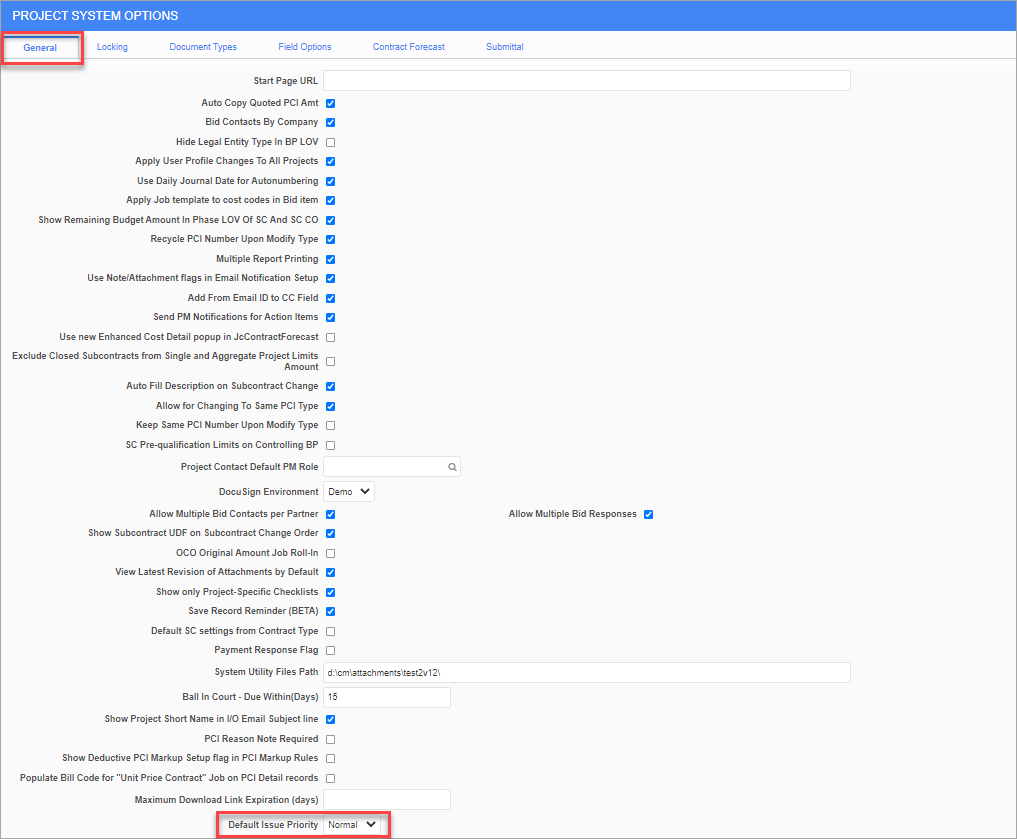Uncheck Add From Email ID to CC Field
The height and width of the screenshot is (839, 1017).
[x=331, y=298]
